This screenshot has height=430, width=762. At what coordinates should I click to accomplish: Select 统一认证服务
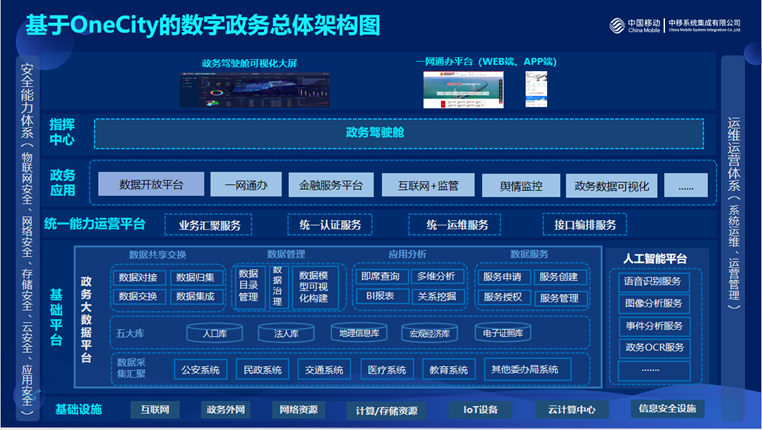click(330, 224)
